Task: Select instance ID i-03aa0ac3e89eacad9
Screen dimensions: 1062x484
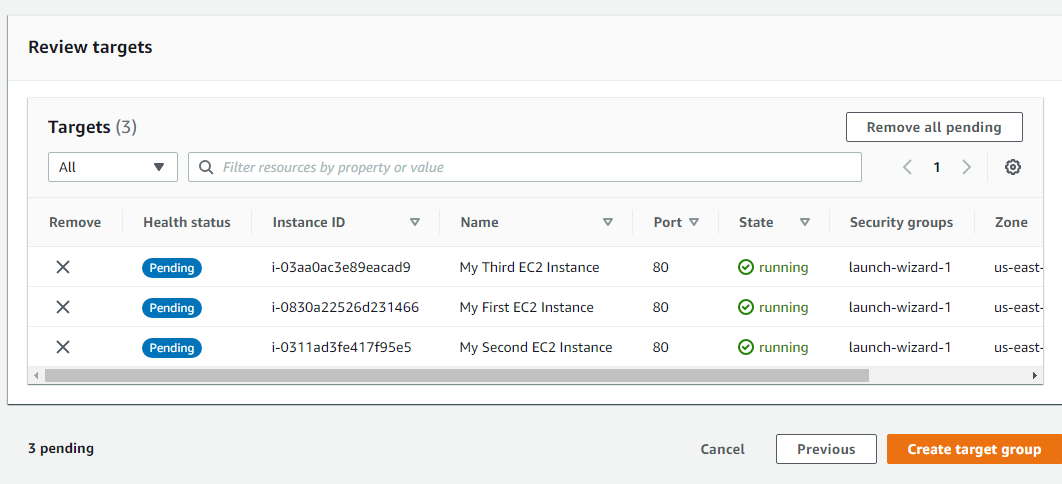Action: click(x=341, y=267)
